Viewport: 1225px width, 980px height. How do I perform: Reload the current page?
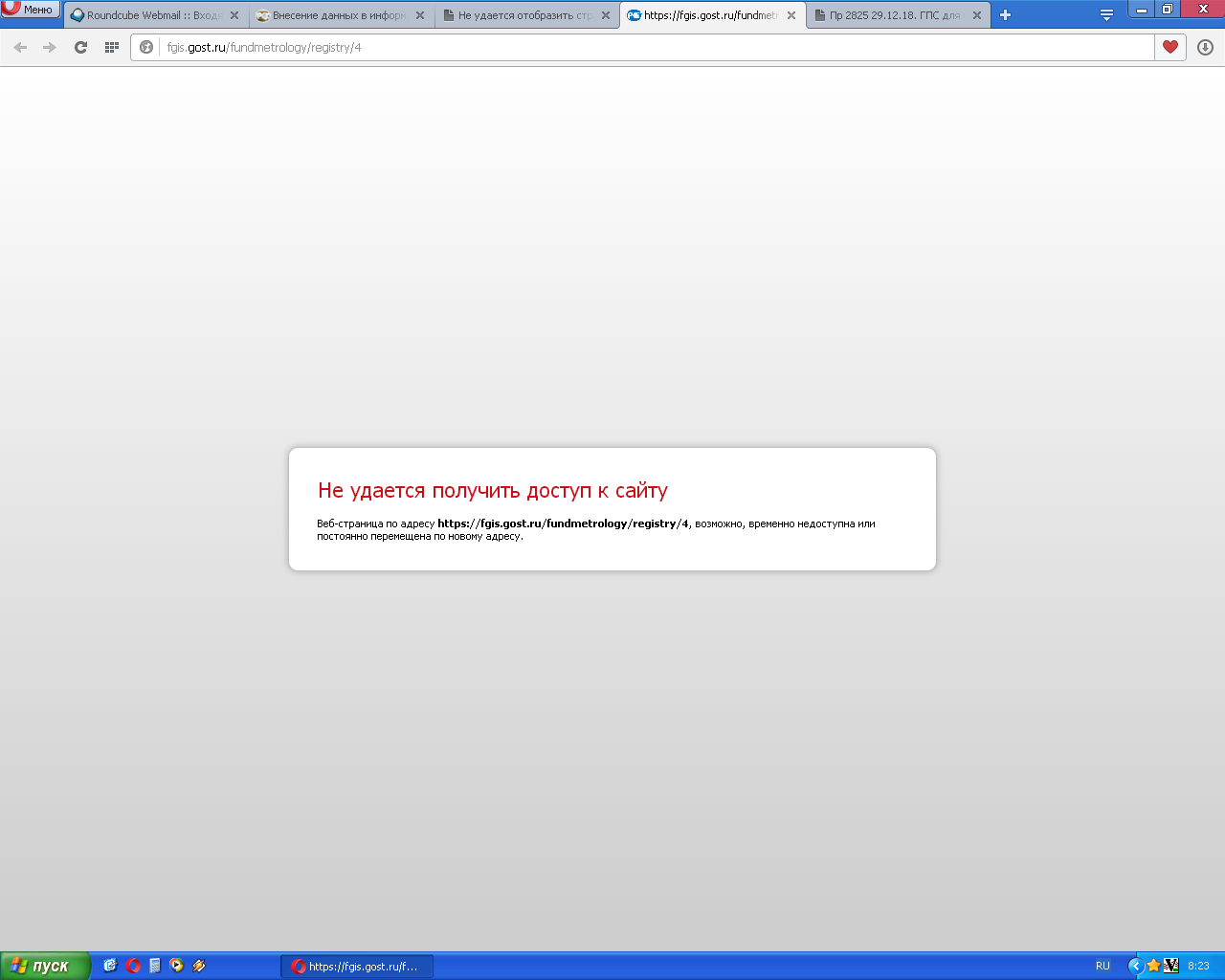[x=80, y=47]
